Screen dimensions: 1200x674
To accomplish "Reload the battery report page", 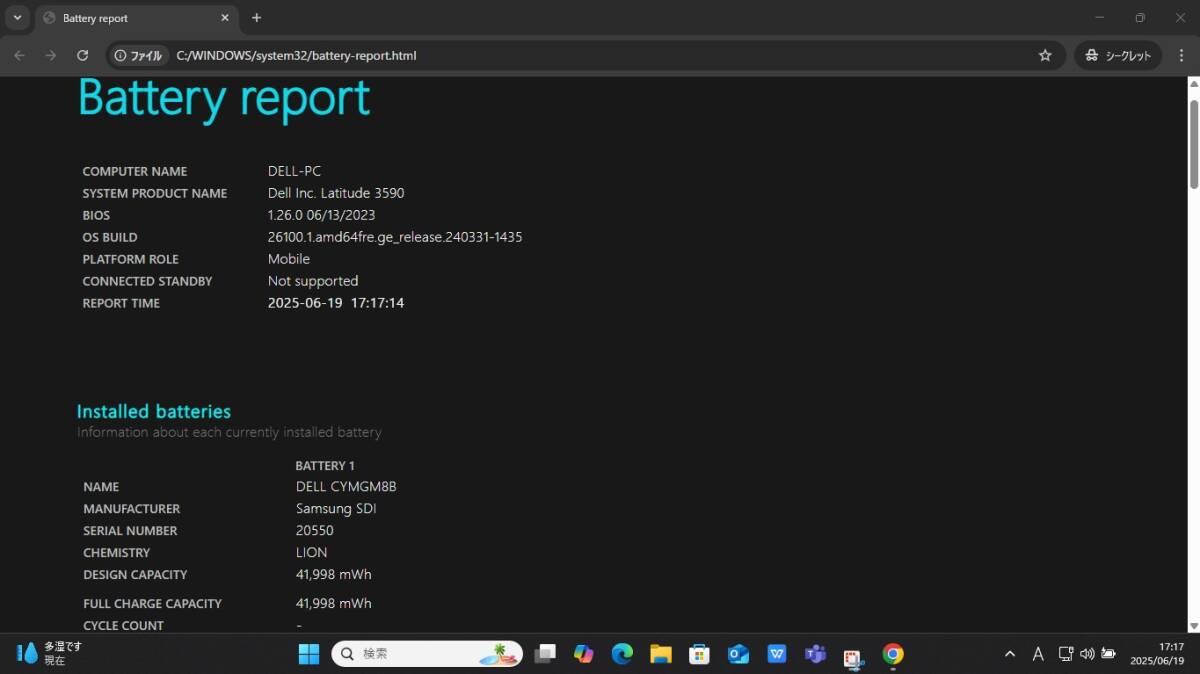I will pyautogui.click(x=83, y=55).
